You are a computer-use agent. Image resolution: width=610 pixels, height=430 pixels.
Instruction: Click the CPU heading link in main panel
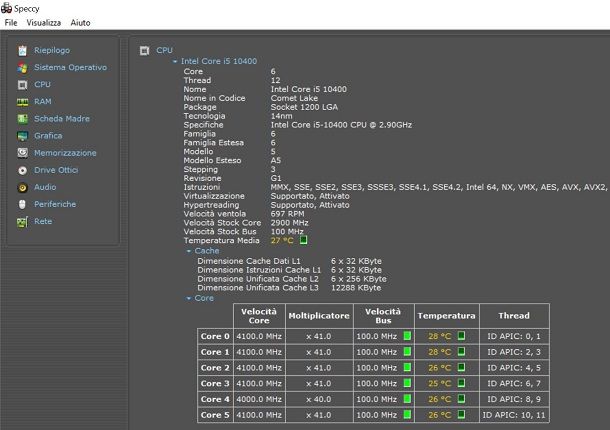tap(165, 51)
